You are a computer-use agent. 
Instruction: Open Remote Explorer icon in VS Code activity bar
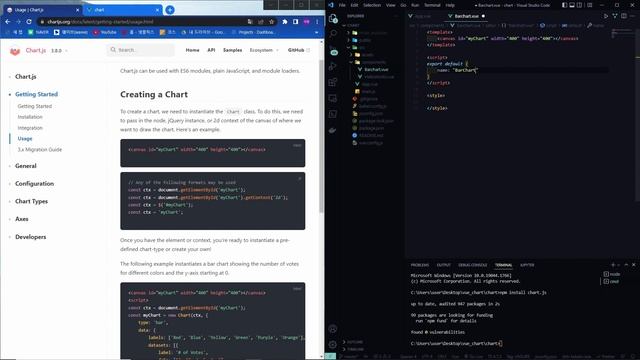click(x=333, y=98)
